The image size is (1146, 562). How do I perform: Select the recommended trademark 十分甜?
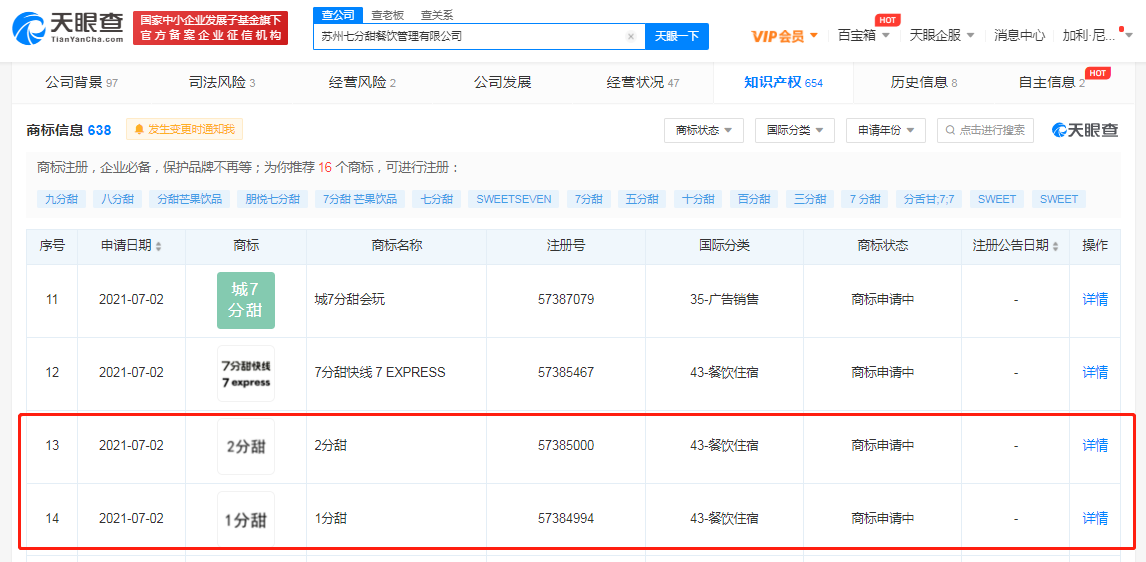(x=698, y=199)
